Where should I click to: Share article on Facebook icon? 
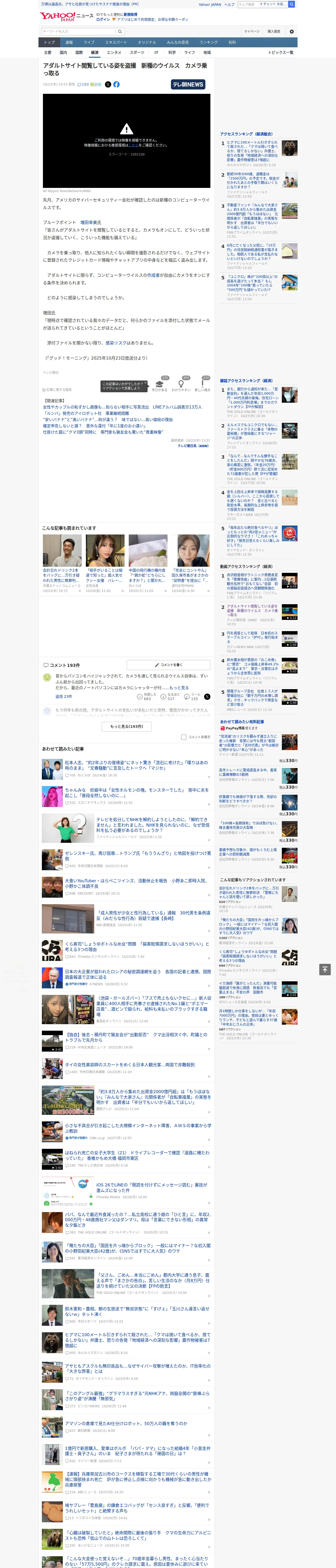click(116, 85)
